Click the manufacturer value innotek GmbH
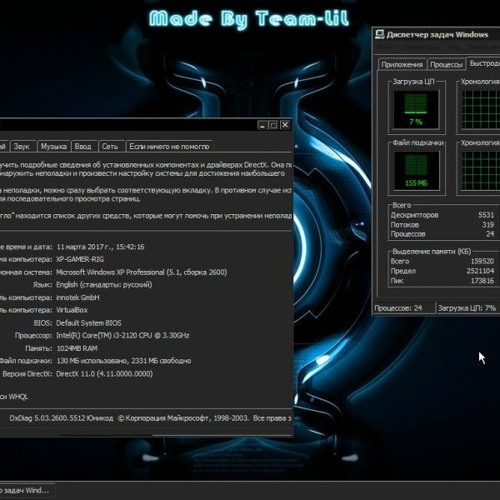The width and height of the screenshot is (500, 500). click(x=78, y=298)
